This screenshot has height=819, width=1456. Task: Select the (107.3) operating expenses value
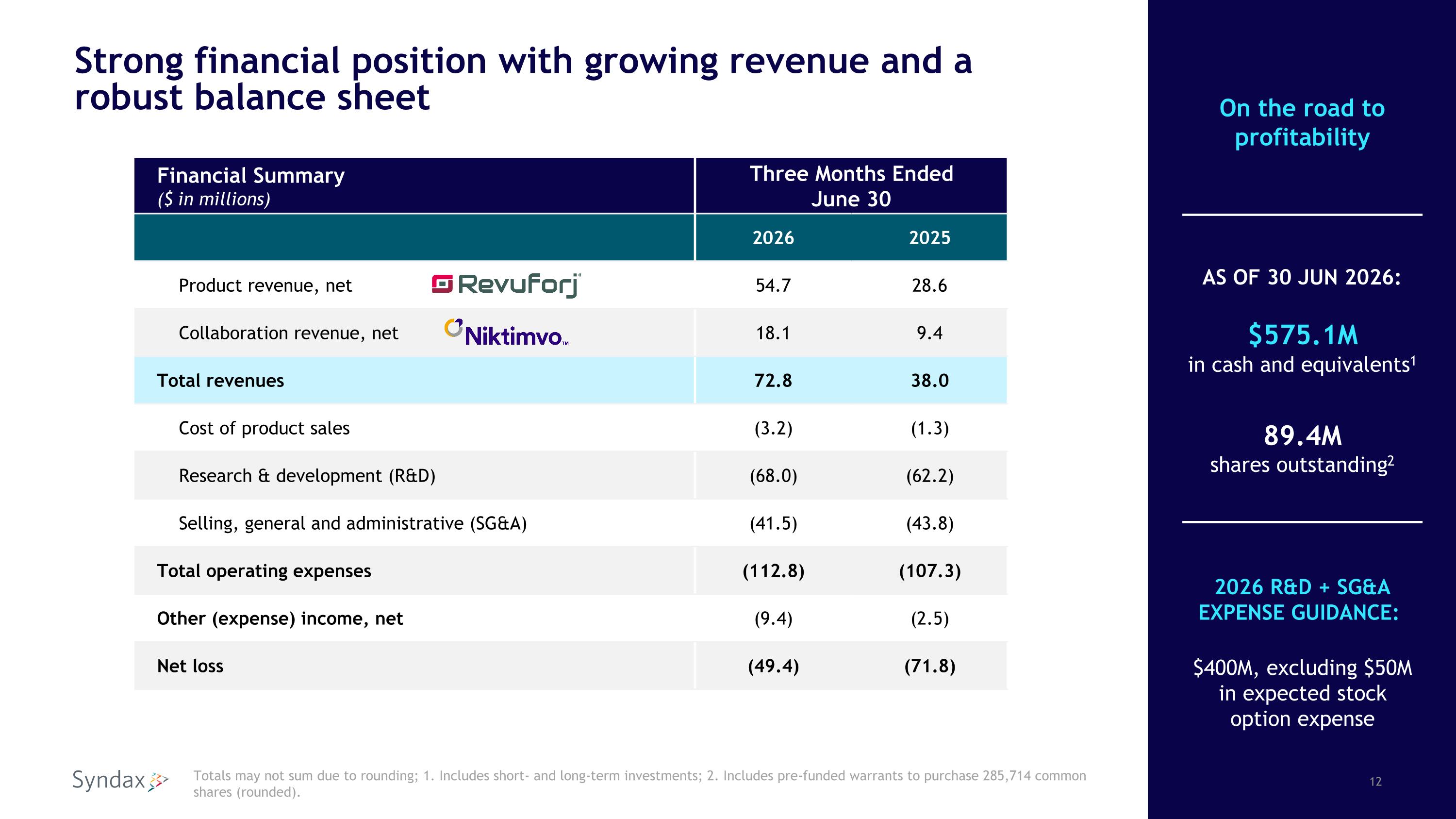(x=930, y=571)
